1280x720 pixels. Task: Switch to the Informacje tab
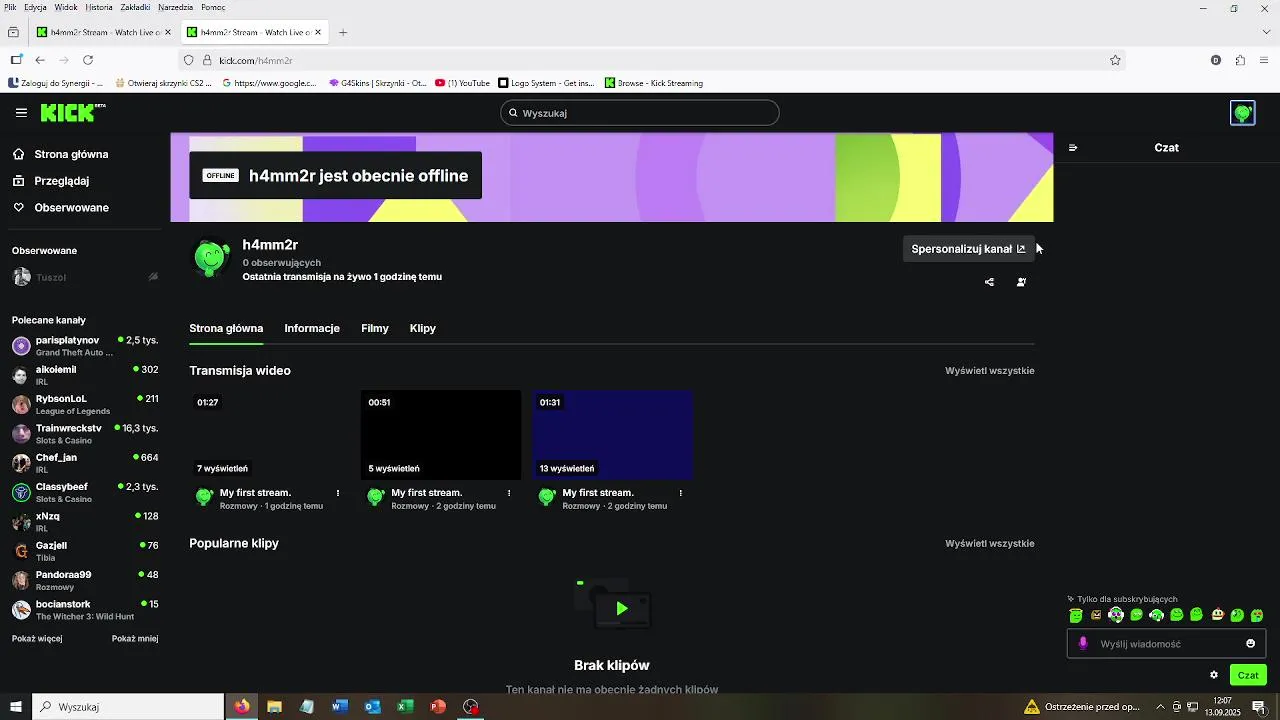312,328
